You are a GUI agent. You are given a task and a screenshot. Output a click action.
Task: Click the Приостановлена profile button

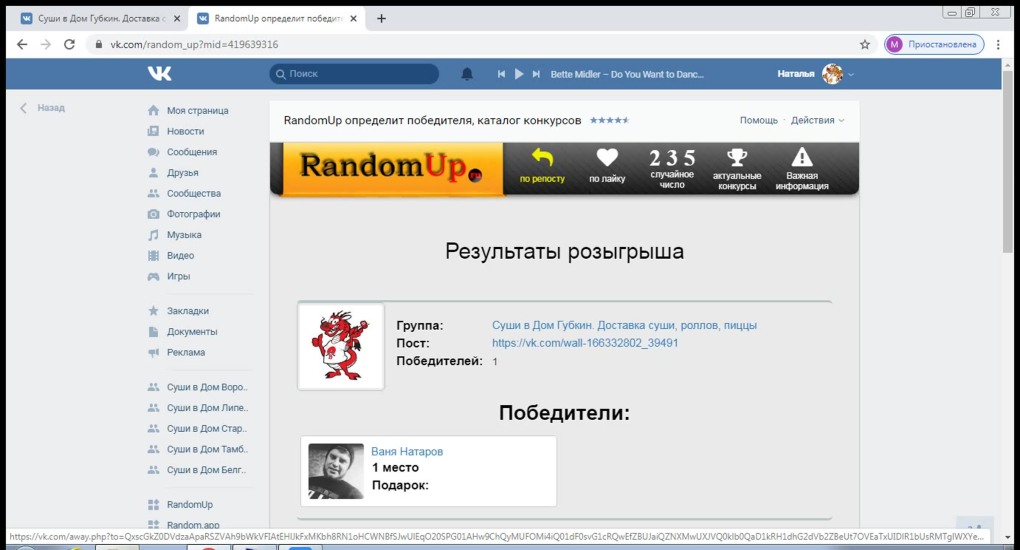(x=934, y=44)
